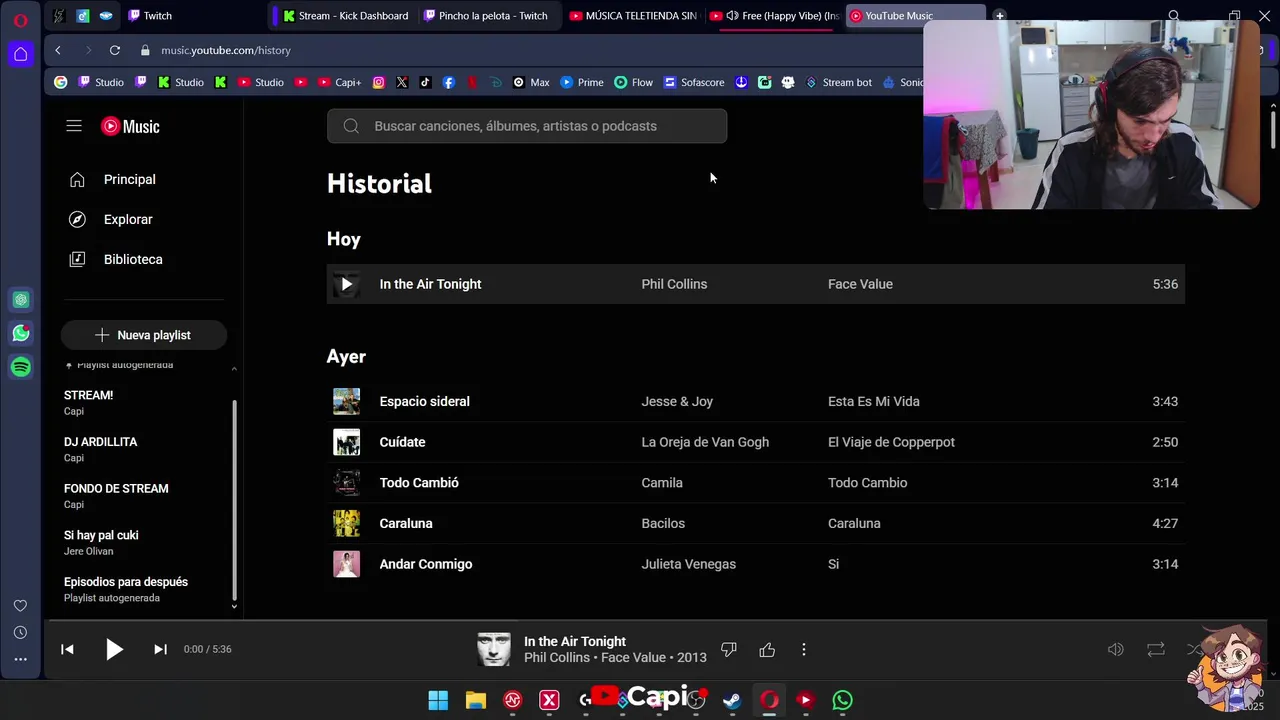Go back in browser history
1280x720 pixels.
58,50
